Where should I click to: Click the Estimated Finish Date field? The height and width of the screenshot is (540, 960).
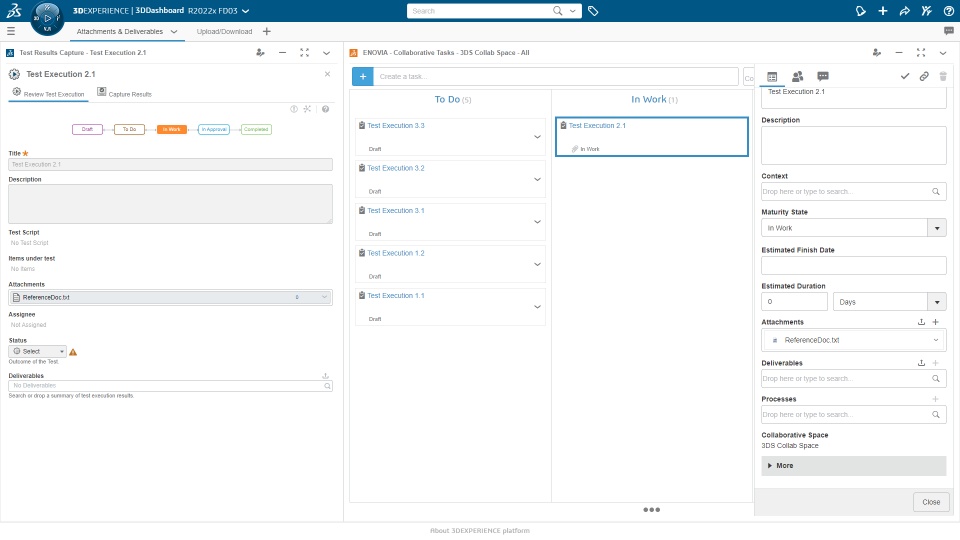[853, 265]
